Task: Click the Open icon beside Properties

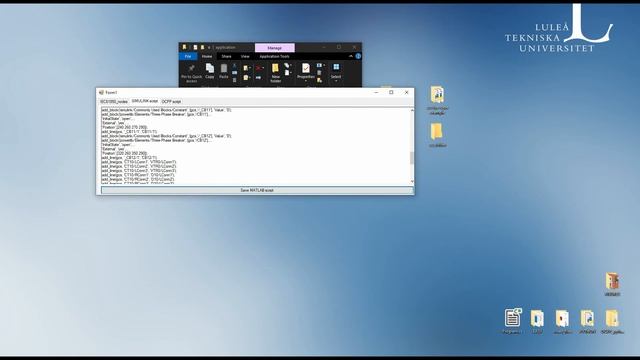Action: click(319, 65)
